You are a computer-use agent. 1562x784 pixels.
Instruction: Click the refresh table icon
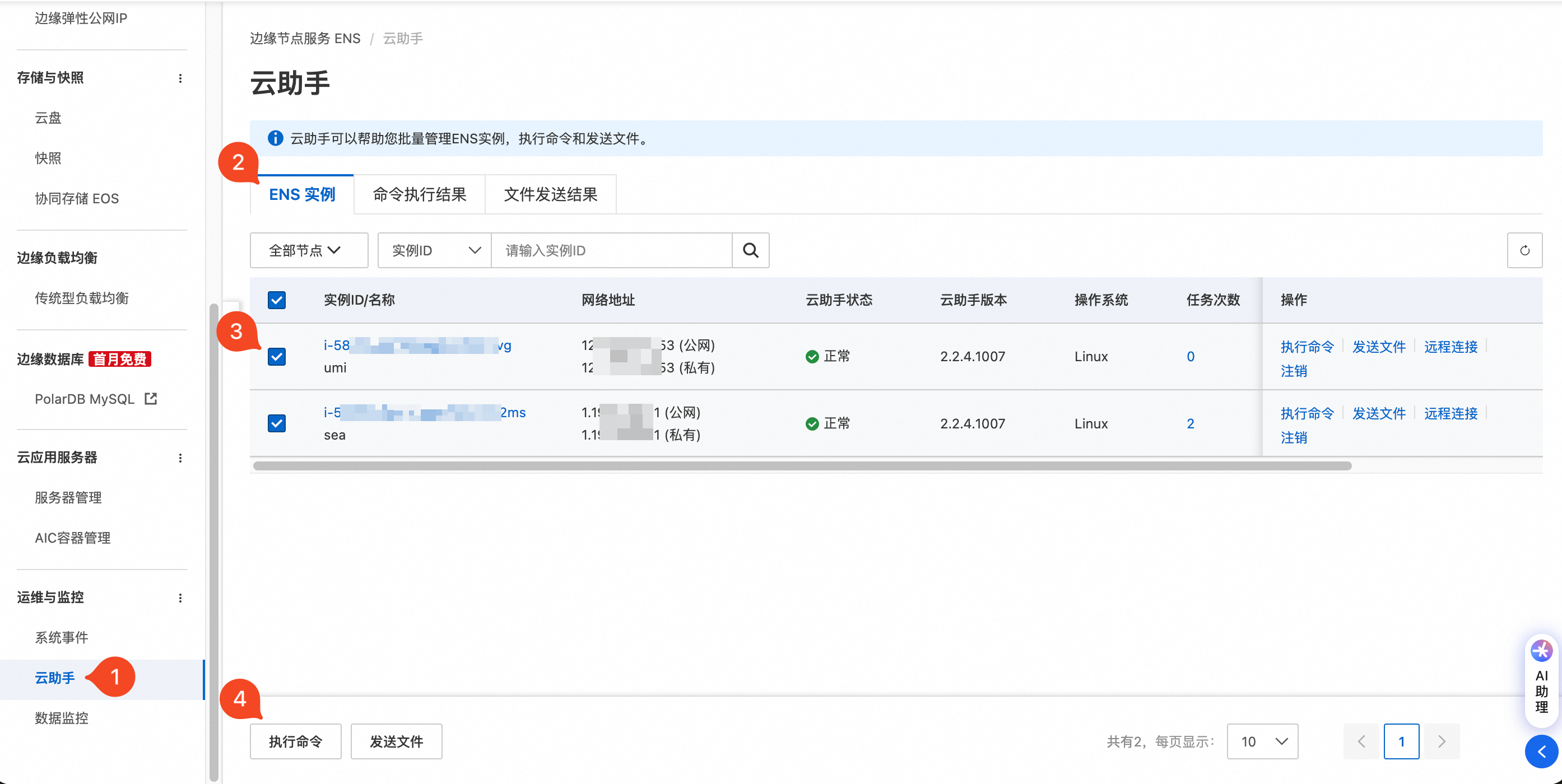(1524, 250)
